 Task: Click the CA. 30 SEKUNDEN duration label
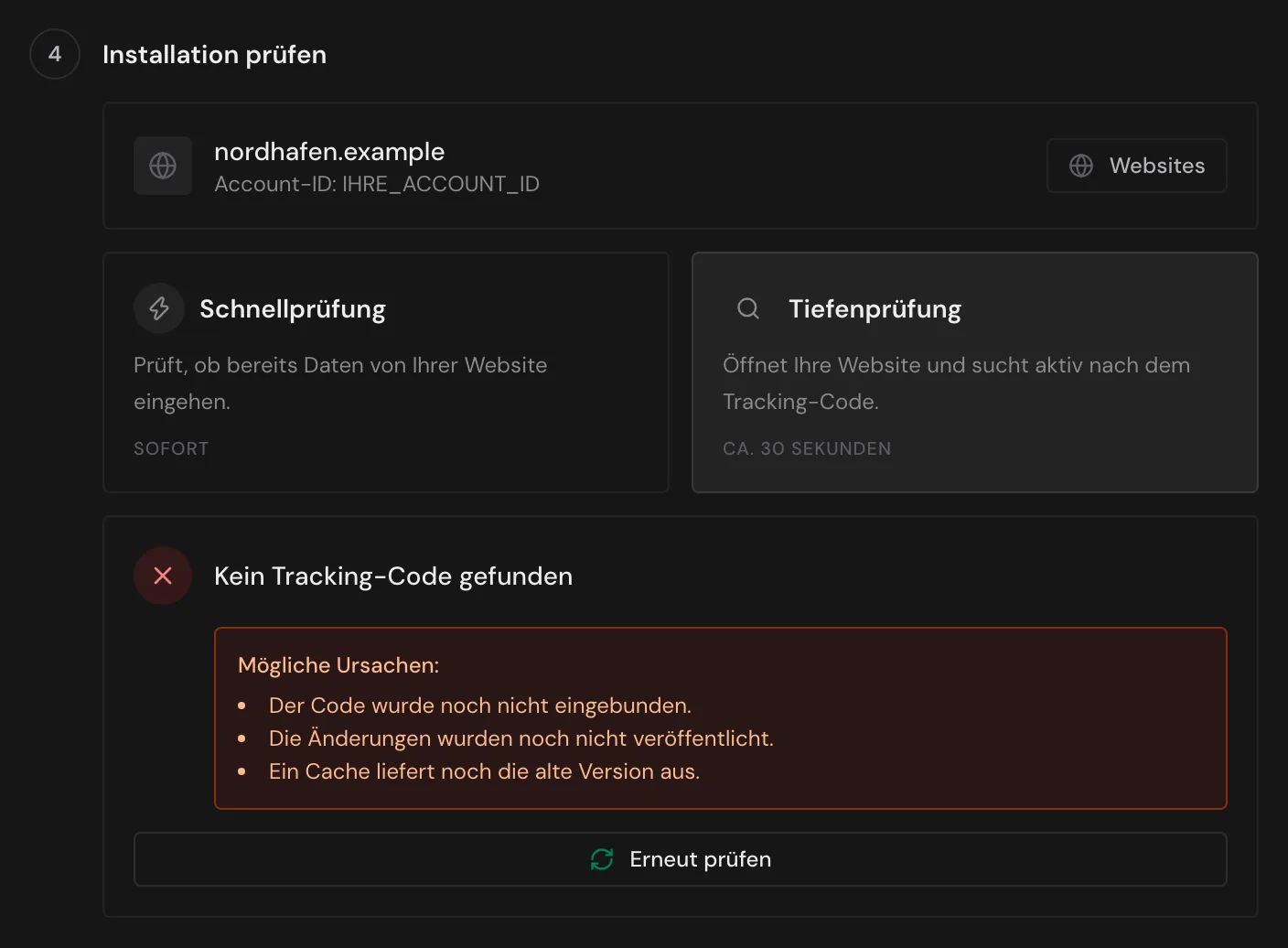coord(807,448)
